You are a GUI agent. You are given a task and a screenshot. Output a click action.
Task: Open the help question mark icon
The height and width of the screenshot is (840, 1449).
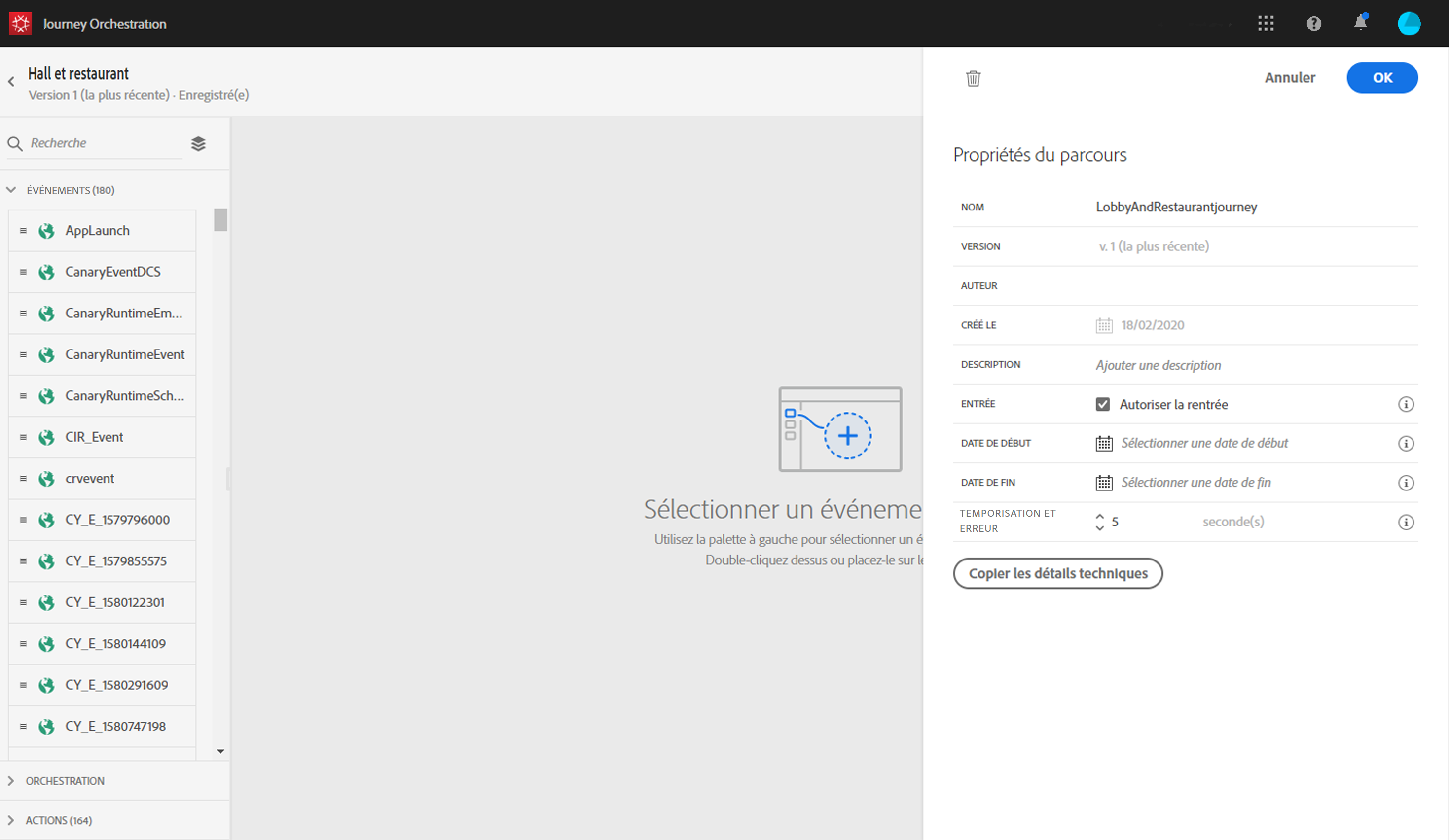tap(1313, 24)
